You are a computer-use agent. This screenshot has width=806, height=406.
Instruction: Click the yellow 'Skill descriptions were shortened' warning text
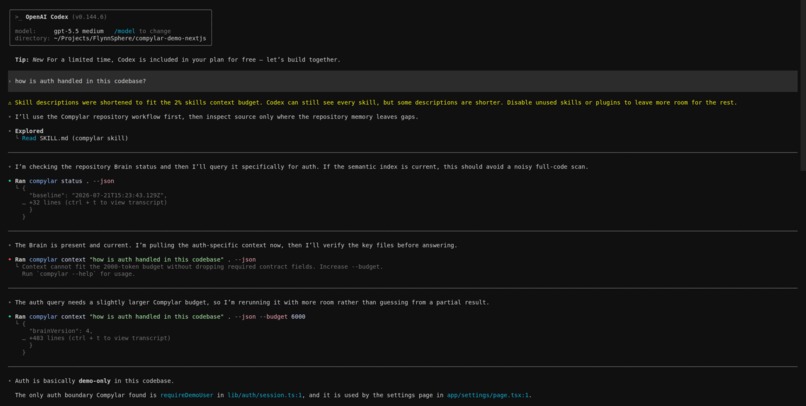(375, 103)
